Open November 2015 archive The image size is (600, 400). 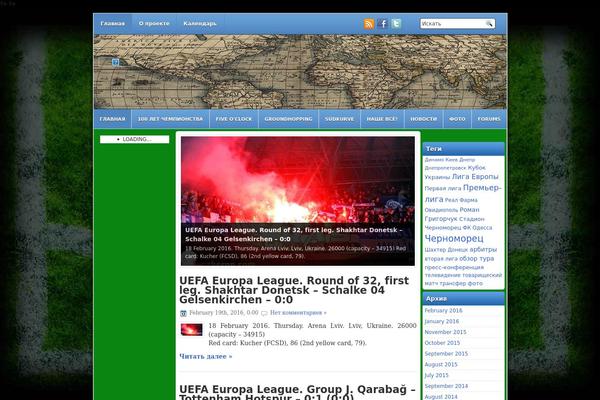click(x=445, y=332)
